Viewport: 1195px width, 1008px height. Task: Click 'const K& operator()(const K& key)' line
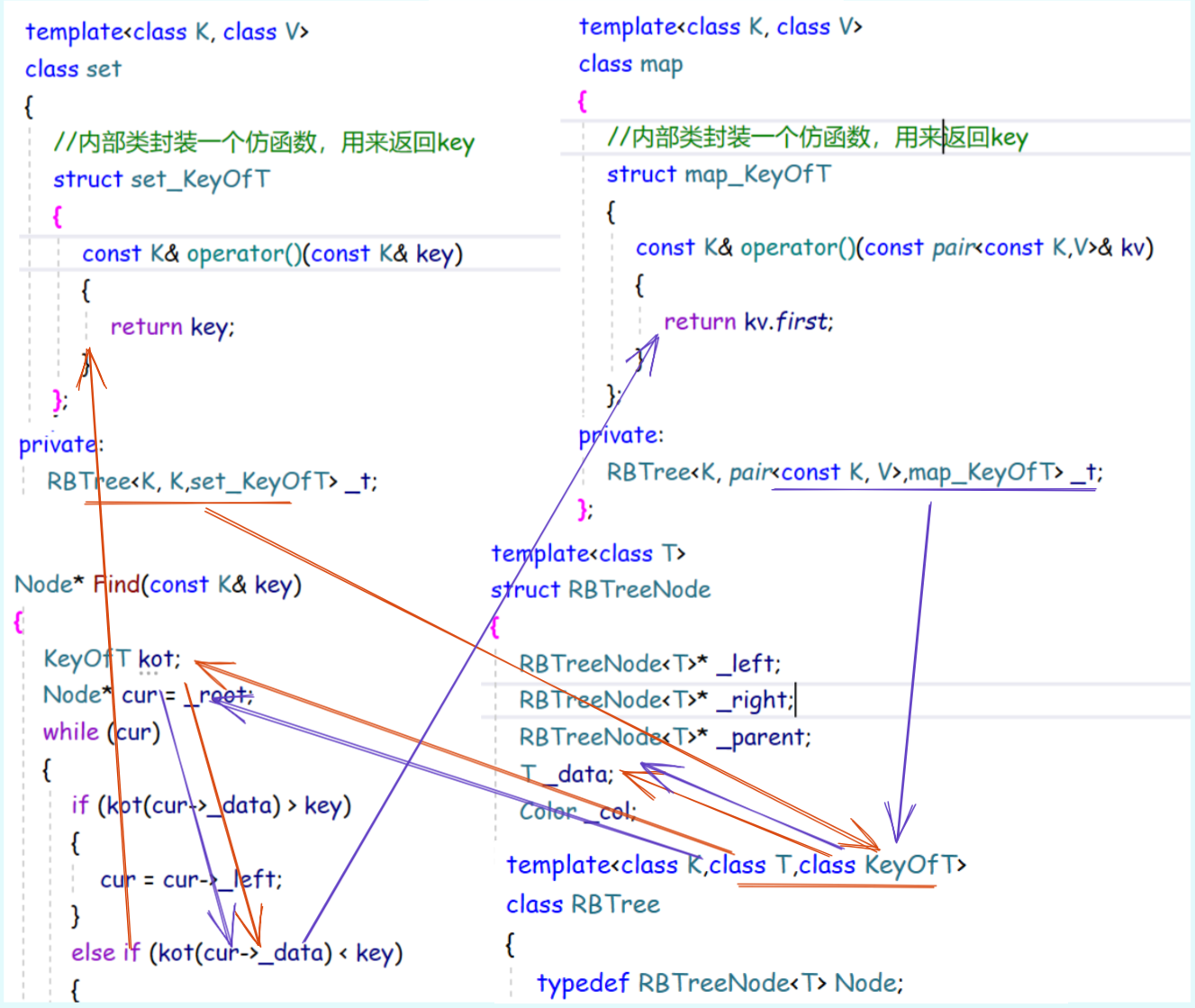click(272, 254)
